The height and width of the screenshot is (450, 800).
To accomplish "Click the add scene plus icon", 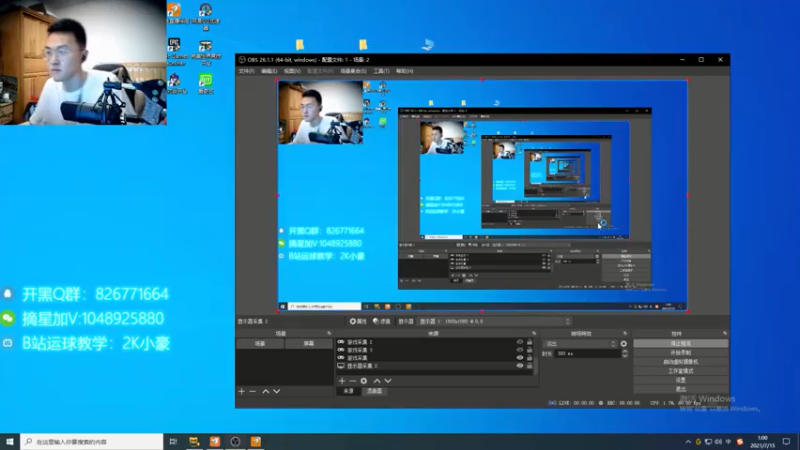I will pyautogui.click(x=241, y=391).
